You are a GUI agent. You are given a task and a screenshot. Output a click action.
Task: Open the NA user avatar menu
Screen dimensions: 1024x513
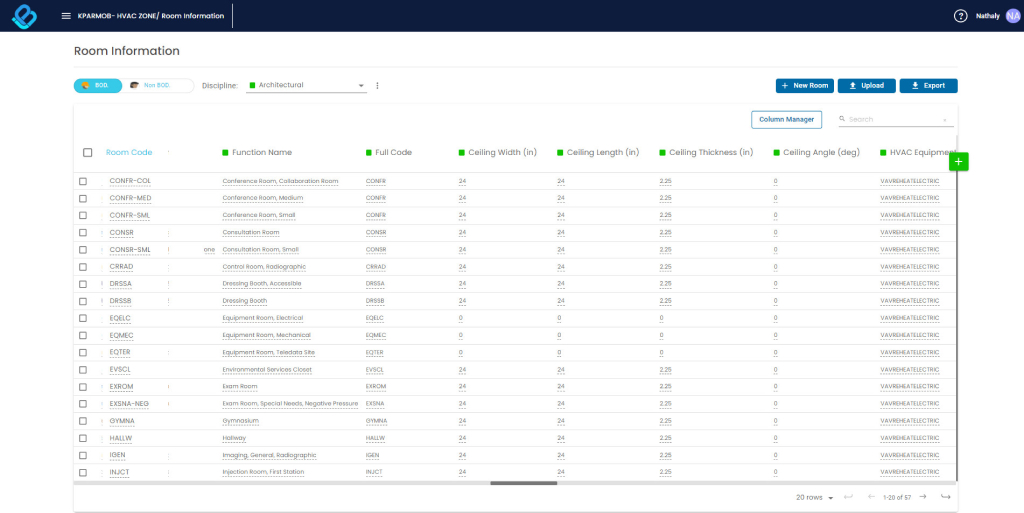tap(1013, 16)
